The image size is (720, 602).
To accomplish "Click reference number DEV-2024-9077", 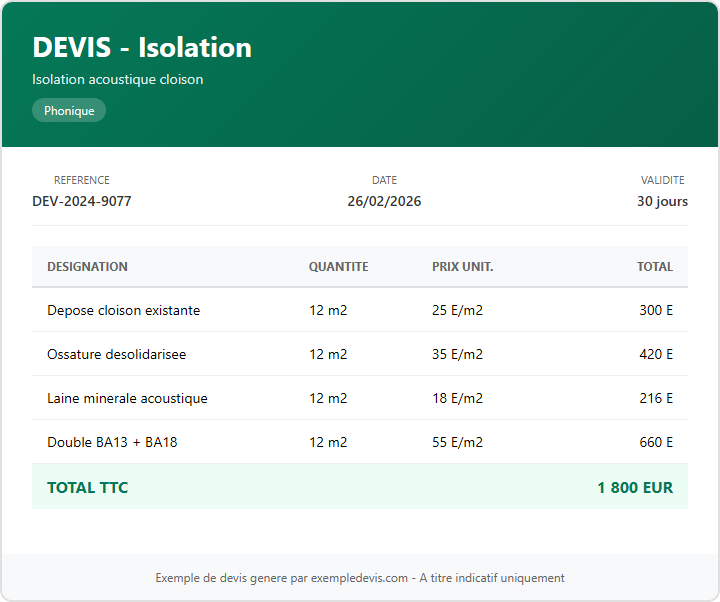I will pos(82,201).
